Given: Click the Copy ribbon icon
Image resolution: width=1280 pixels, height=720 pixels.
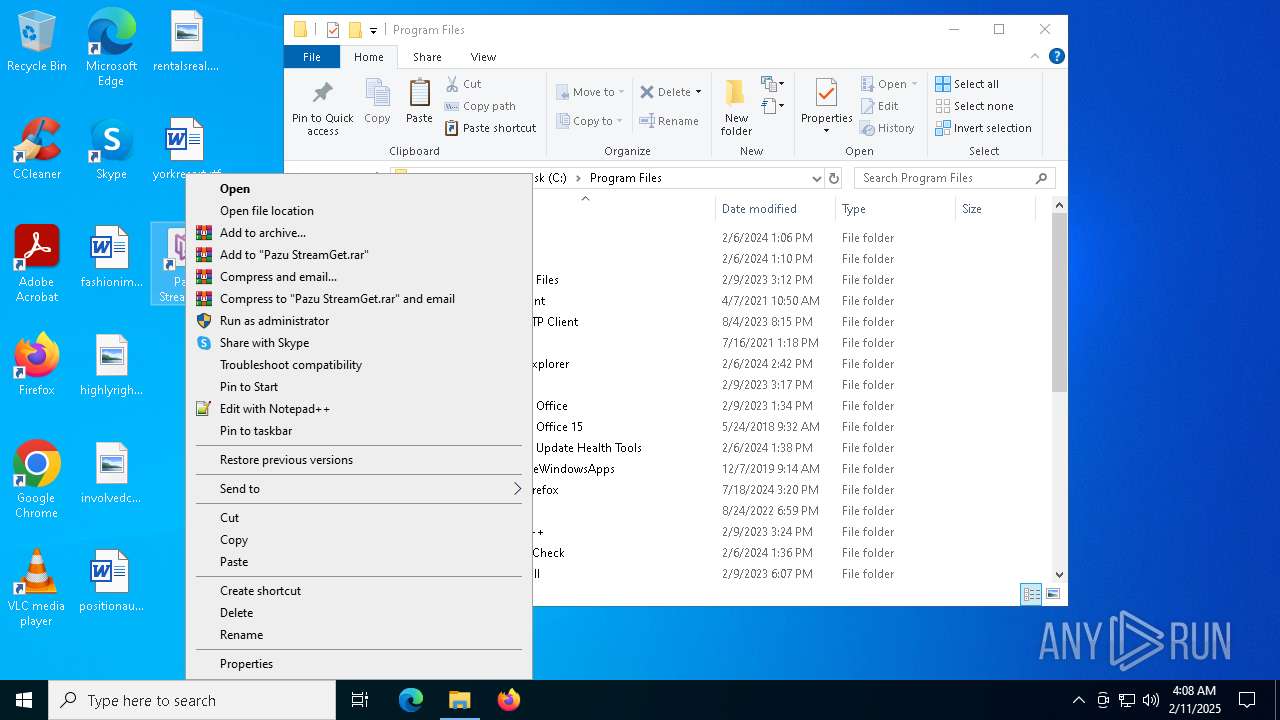Looking at the screenshot, I should [x=377, y=102].
